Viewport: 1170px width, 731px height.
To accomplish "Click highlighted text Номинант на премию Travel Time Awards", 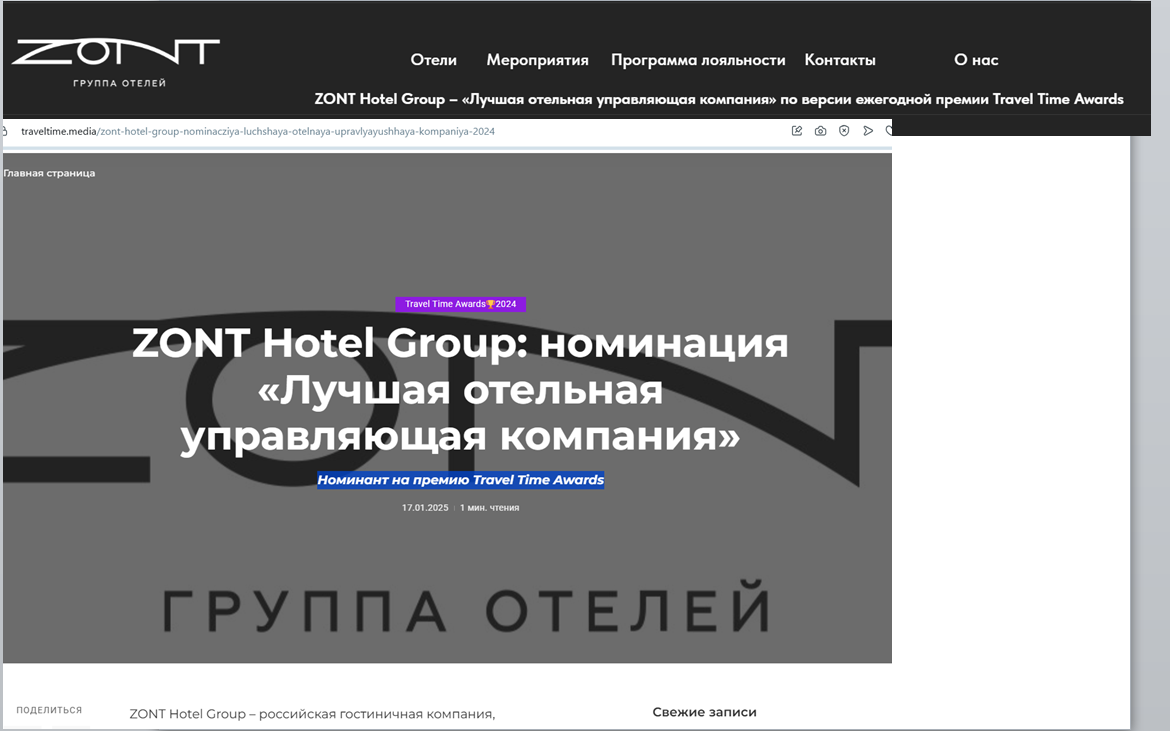I will [460, 480].
